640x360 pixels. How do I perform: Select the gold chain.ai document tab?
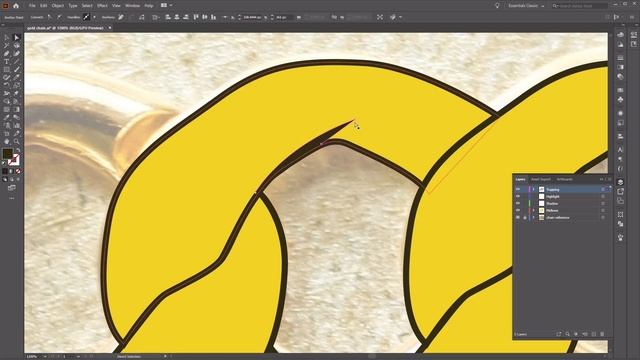point(65,28)
